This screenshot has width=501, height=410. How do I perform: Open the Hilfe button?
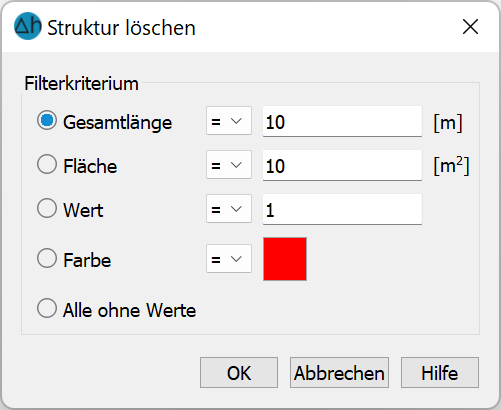[440, 373]
